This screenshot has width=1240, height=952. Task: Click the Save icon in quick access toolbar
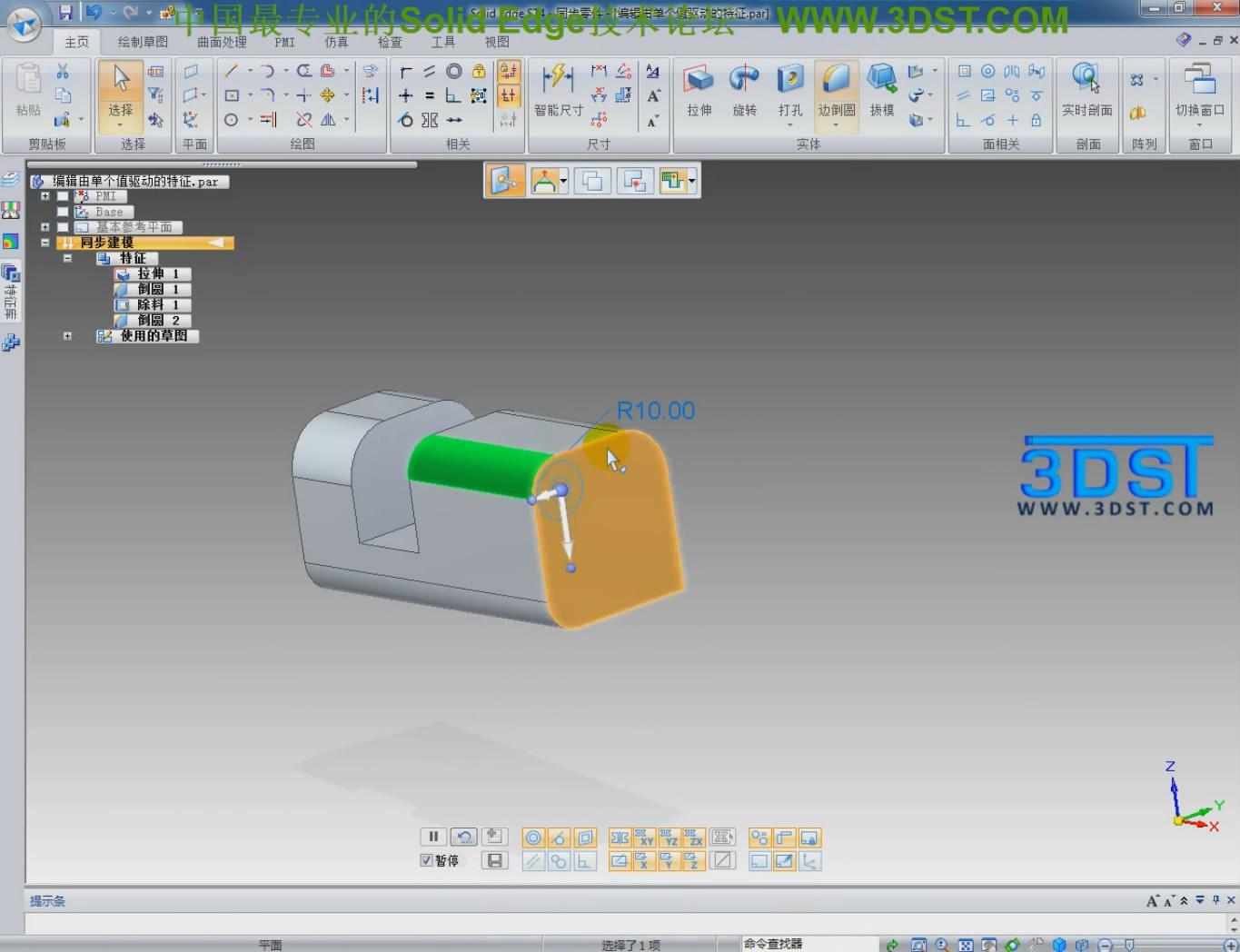[x=65, y=13]
